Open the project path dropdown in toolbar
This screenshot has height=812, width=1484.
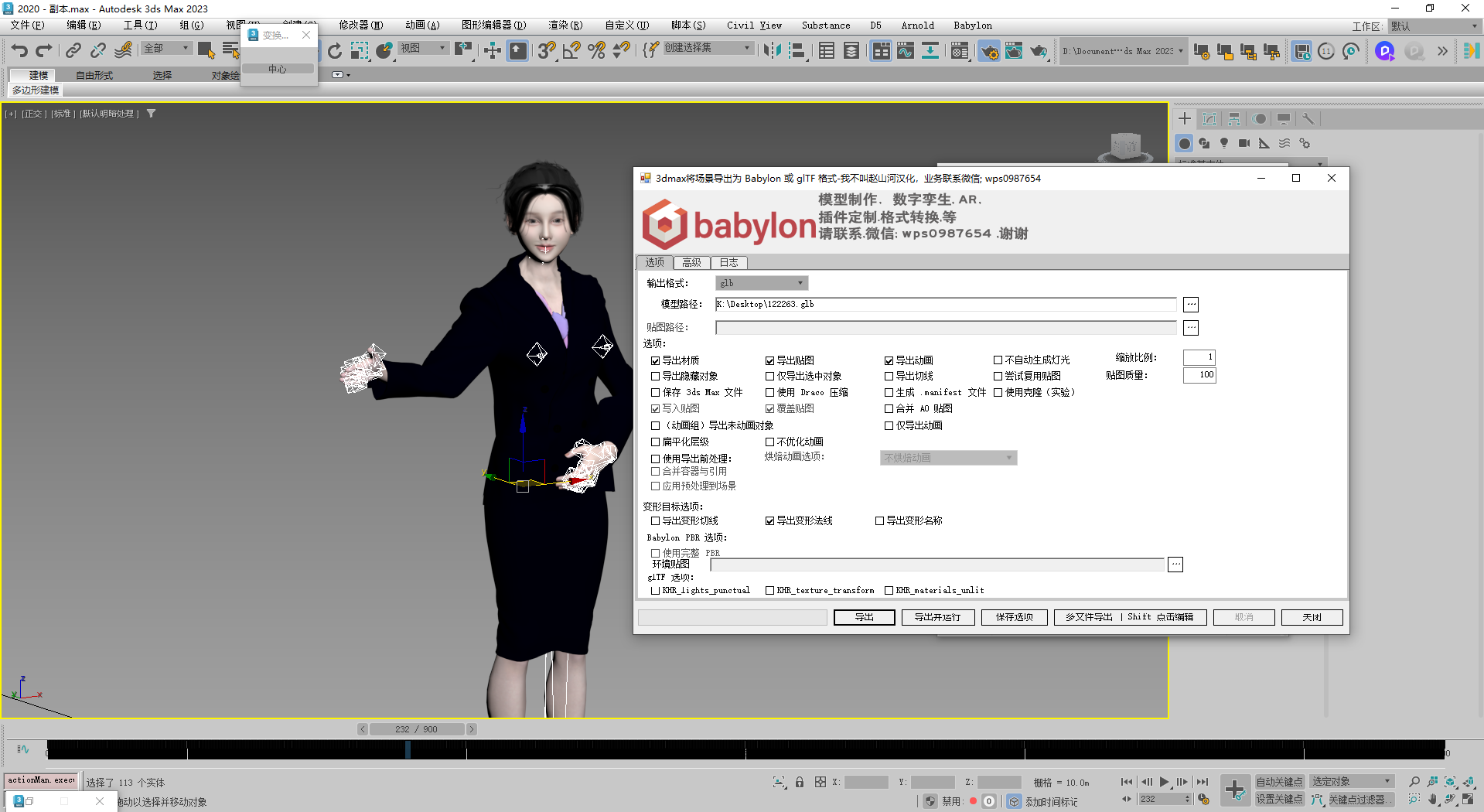(x=1123, y=51)
